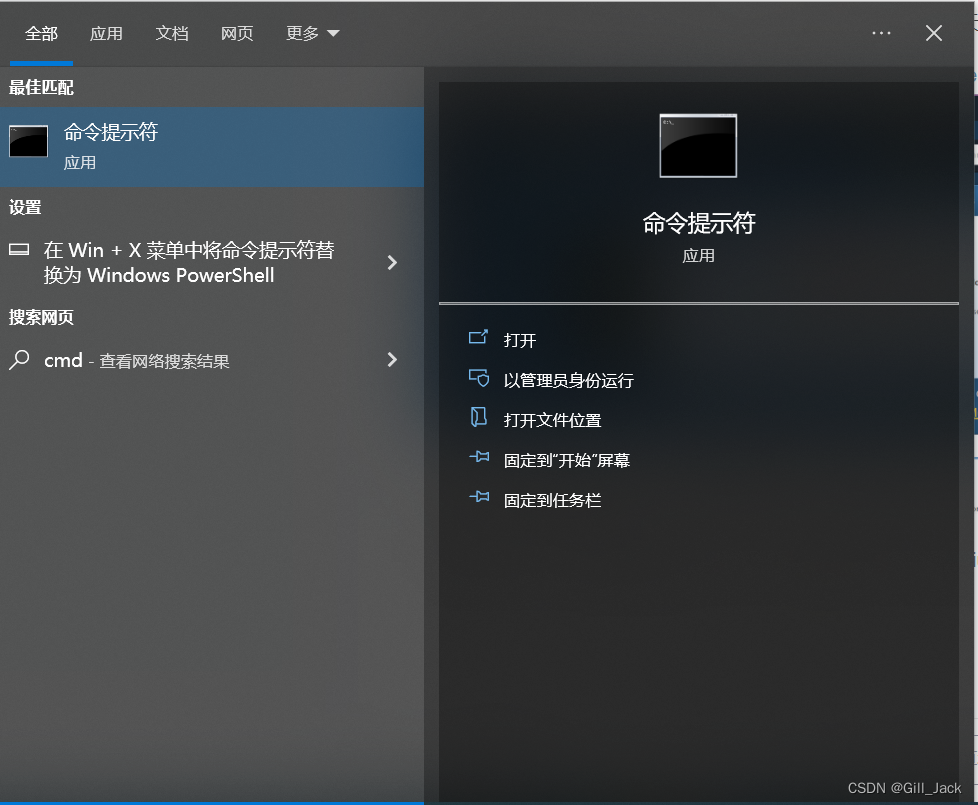Click the open icon next to 打开
The image size is (978, 805).
[x=478, y=337]
